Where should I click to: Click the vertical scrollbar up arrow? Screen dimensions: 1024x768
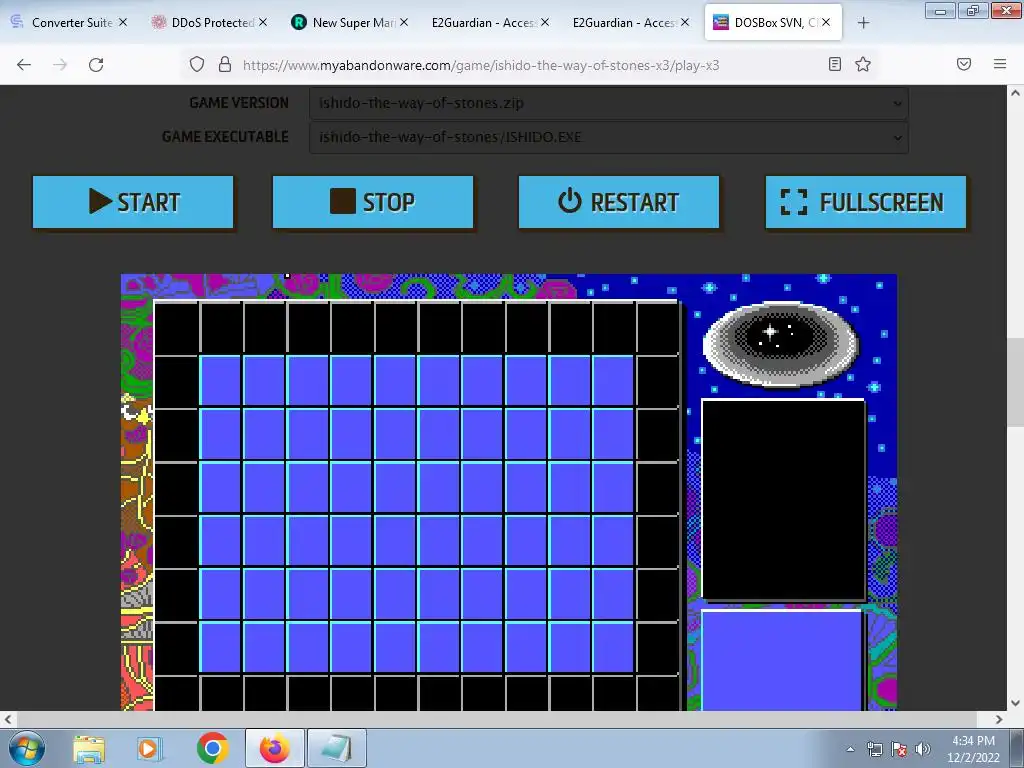1016,92
